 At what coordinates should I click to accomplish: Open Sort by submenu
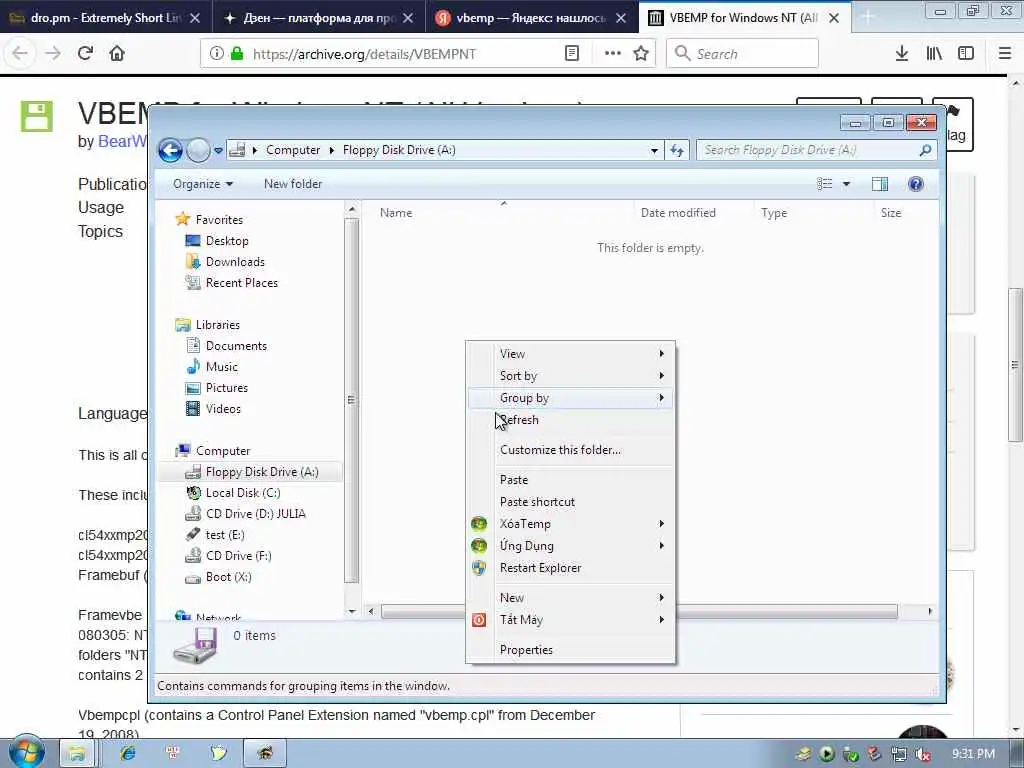tap(571, 376)
